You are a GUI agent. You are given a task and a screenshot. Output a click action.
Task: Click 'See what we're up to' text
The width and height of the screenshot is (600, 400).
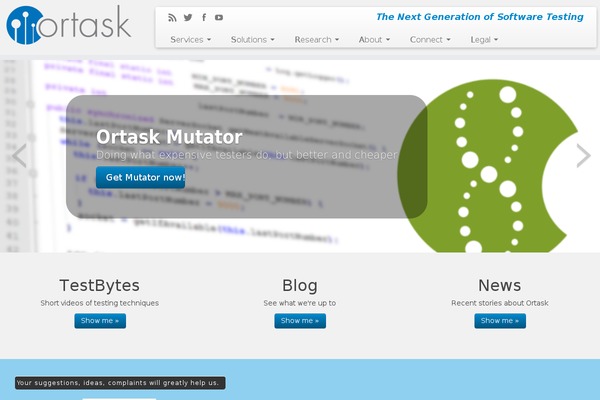coord(300,303)
